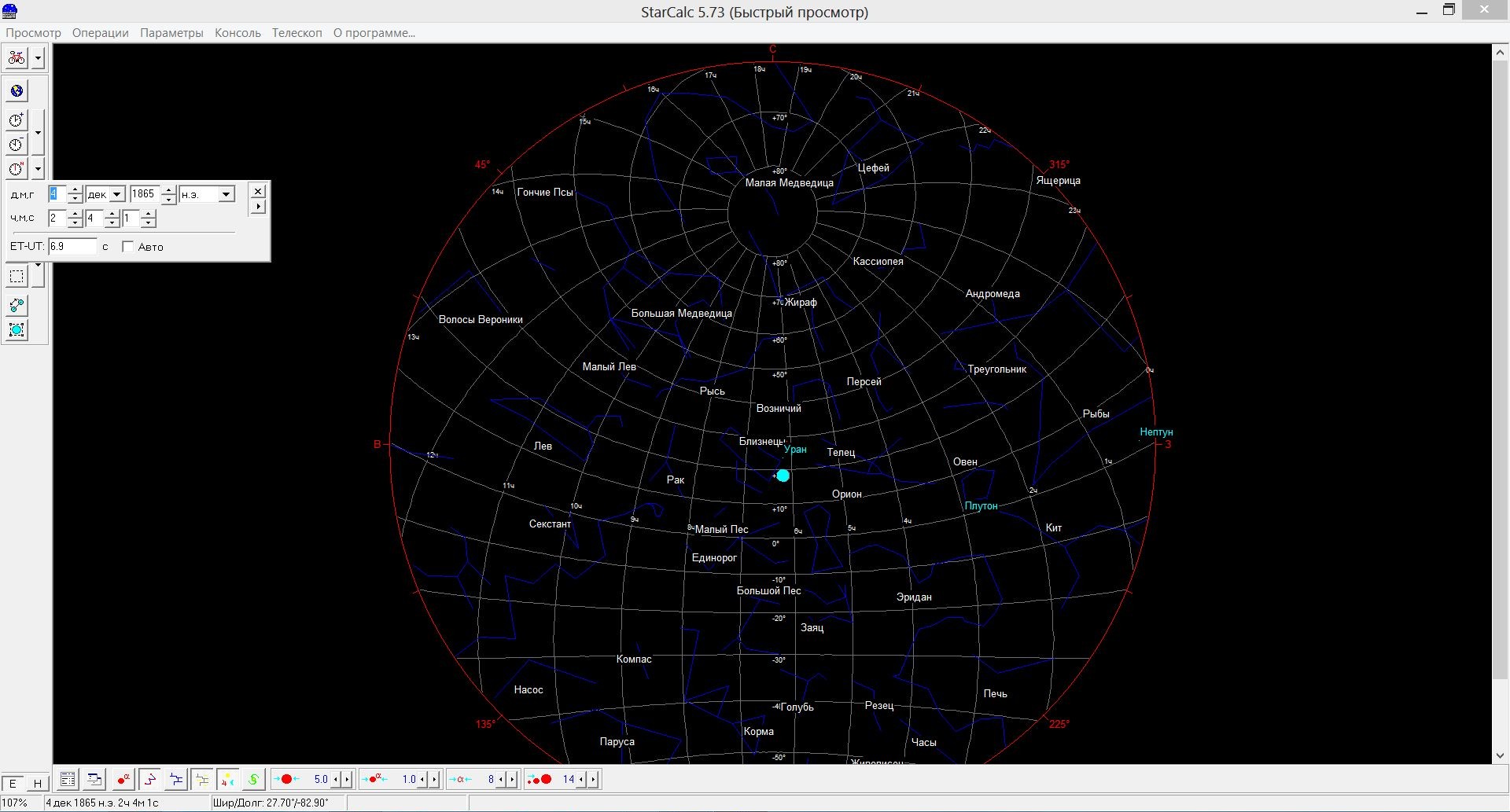Open the era dropdown showing н.э.

click(x=226, y=194)
